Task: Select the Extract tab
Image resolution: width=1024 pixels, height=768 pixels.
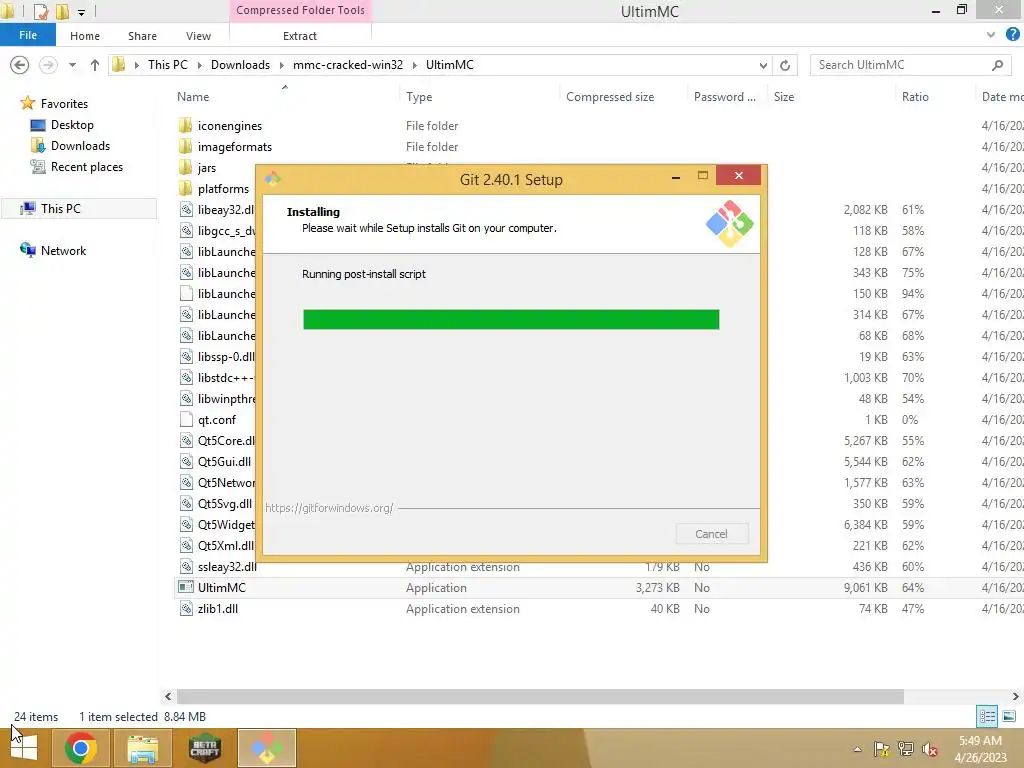Action: pos(300,36)
